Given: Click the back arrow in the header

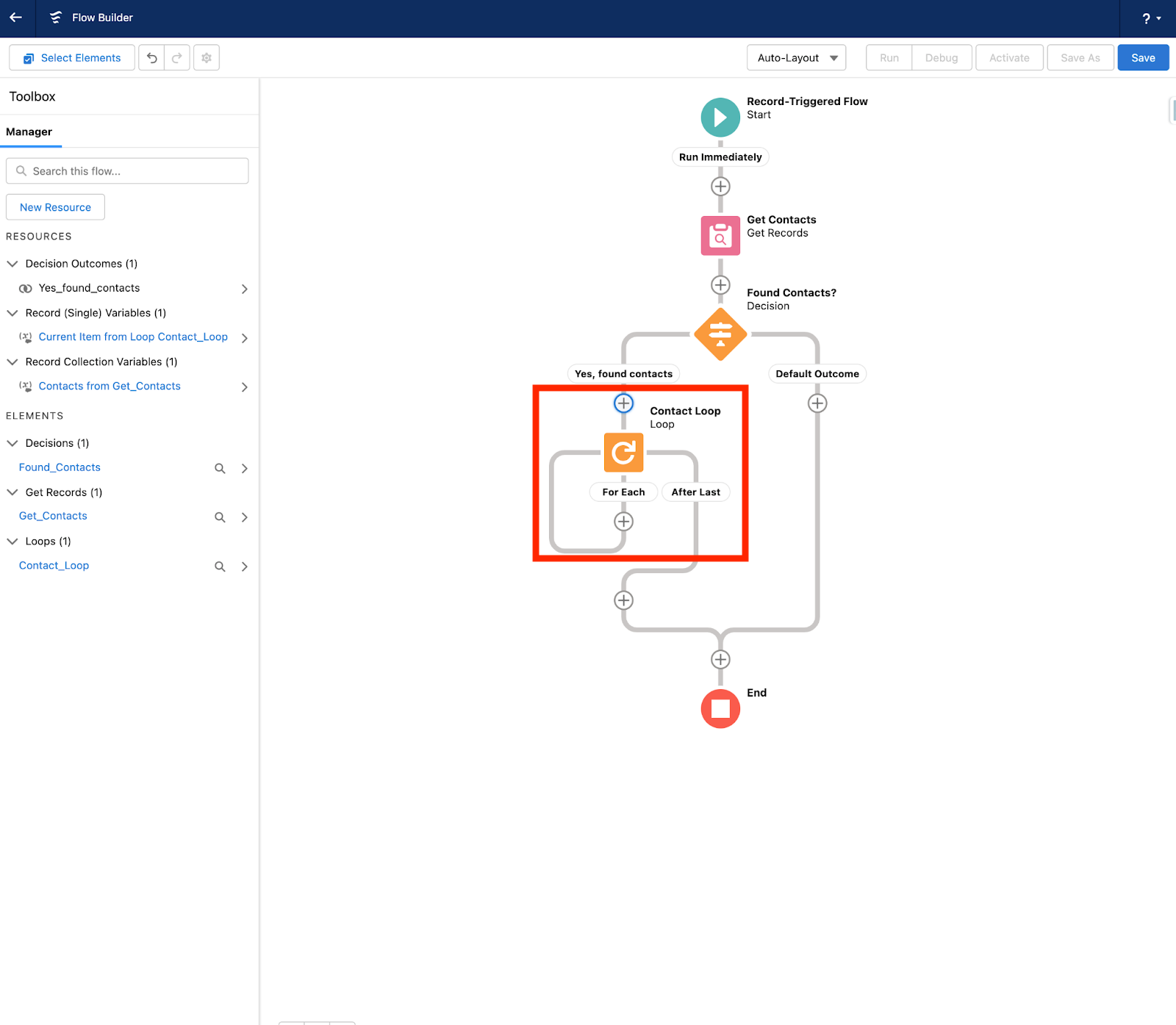Looking at the screenshot, I should point(15,18).
